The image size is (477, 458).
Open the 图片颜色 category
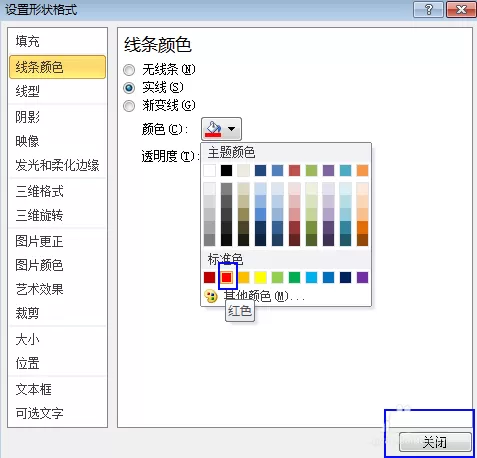(x=57, y=265)
